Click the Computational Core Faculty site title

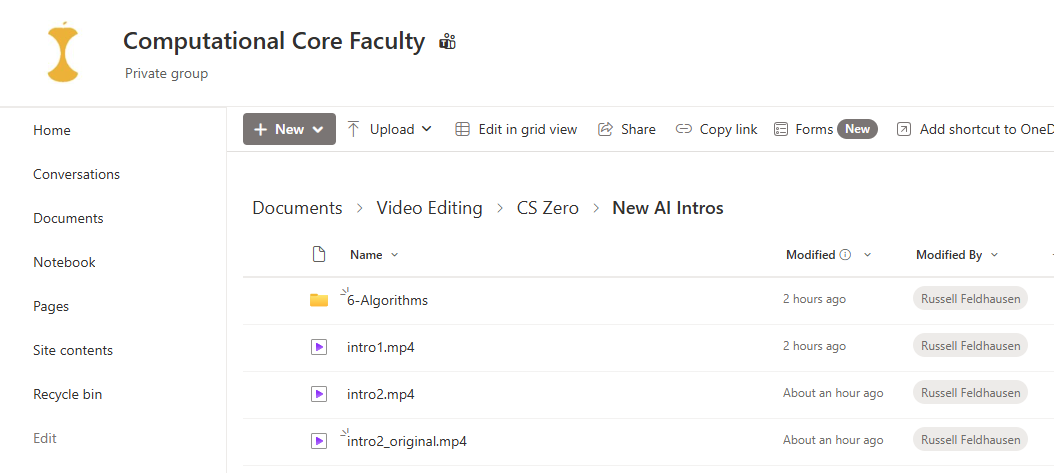click(274, 42)
